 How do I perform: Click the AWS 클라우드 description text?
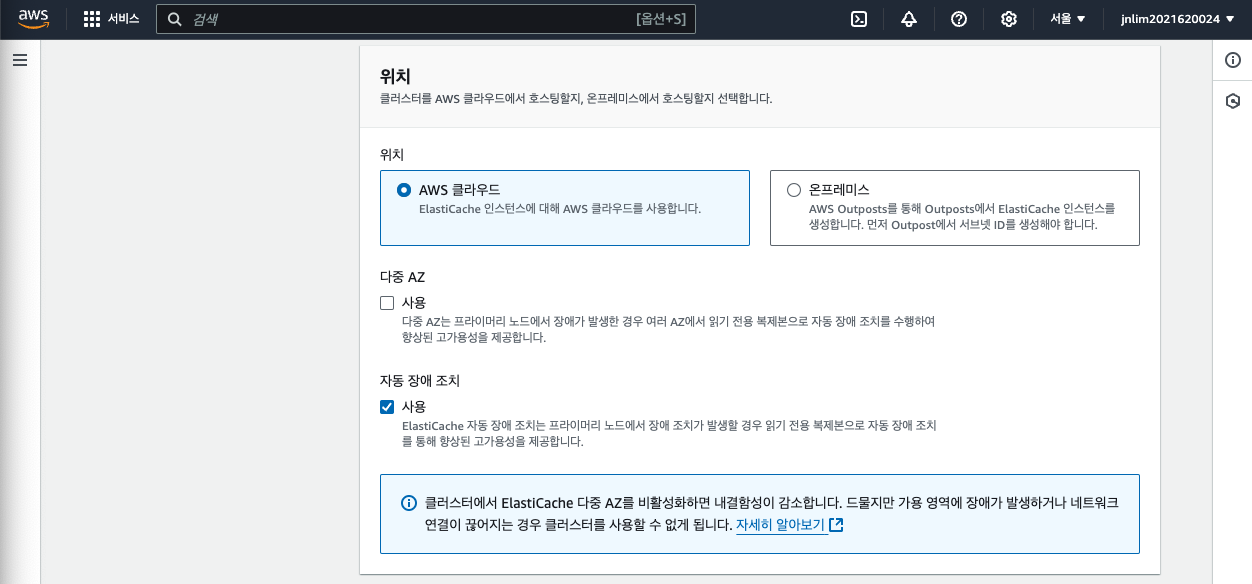pyautogui.click(x=560, y=209)
